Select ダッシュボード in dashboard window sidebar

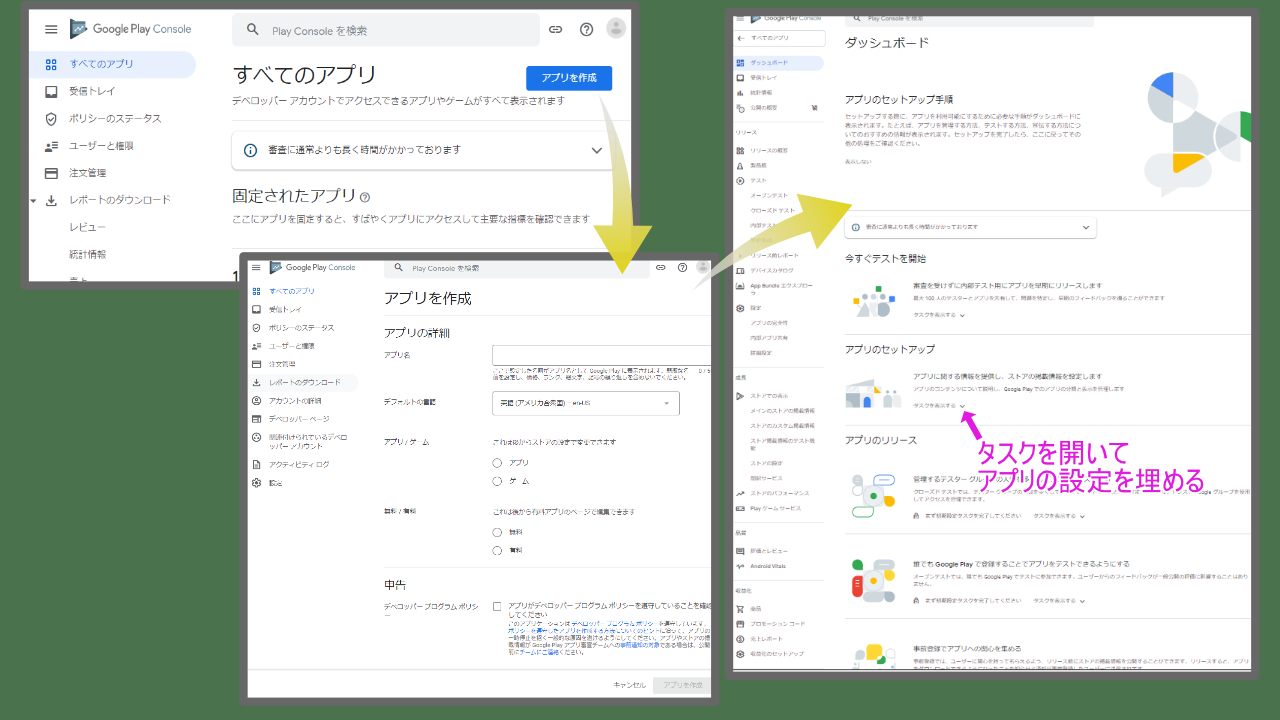tap(779, 63)
